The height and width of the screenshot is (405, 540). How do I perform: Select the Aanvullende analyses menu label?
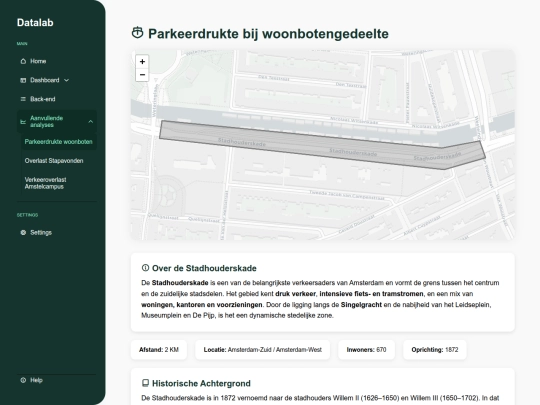click(46, 122)
